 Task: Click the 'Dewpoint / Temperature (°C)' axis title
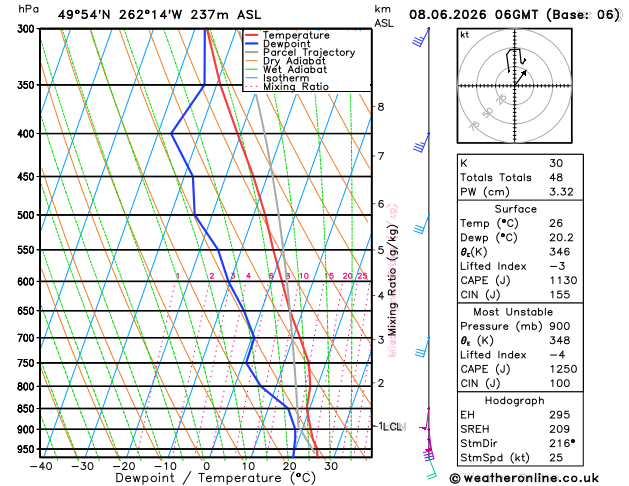tap(215, 478)
